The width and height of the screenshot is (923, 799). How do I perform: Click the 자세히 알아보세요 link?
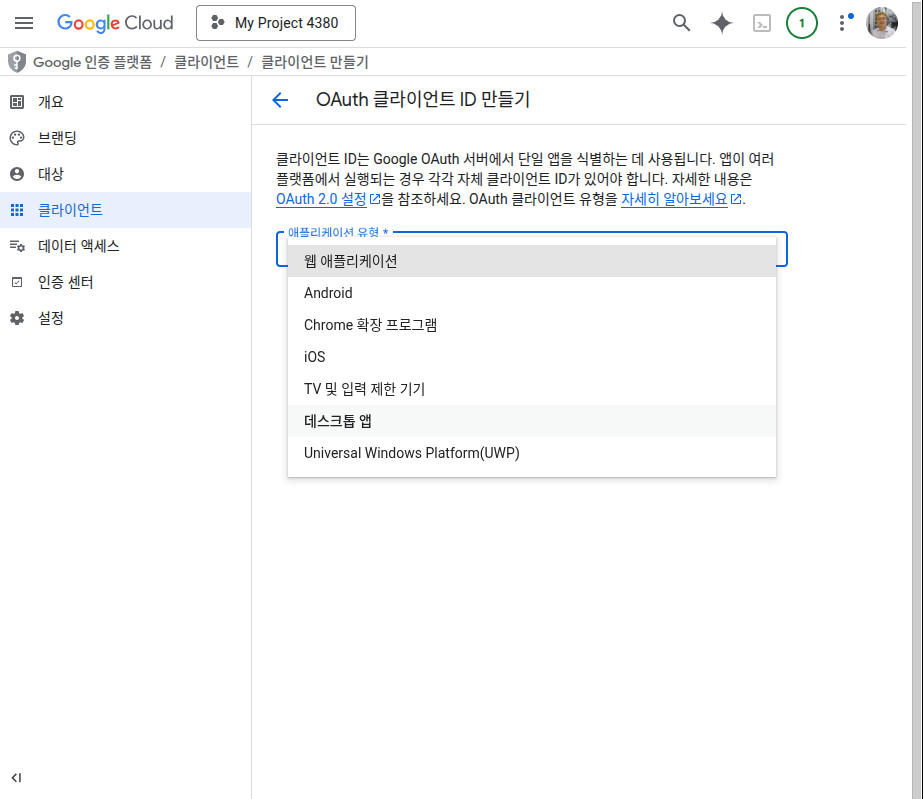coord(674,199)
